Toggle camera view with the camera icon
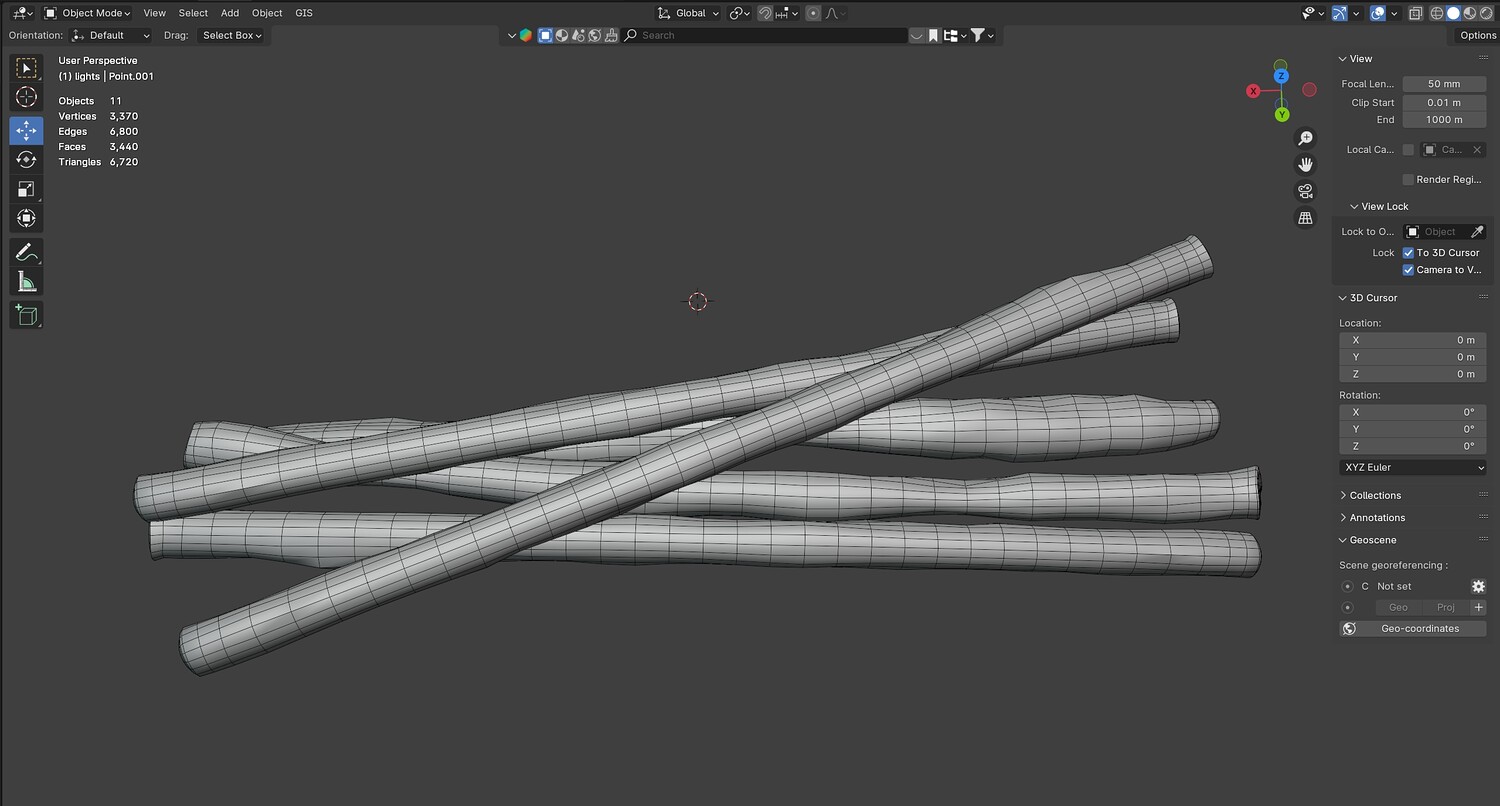 [x=1305, y=191]
